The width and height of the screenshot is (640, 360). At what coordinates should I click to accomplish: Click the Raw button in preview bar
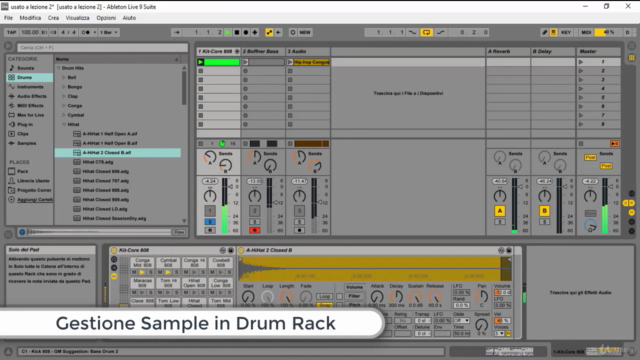[x=179, y=232]
